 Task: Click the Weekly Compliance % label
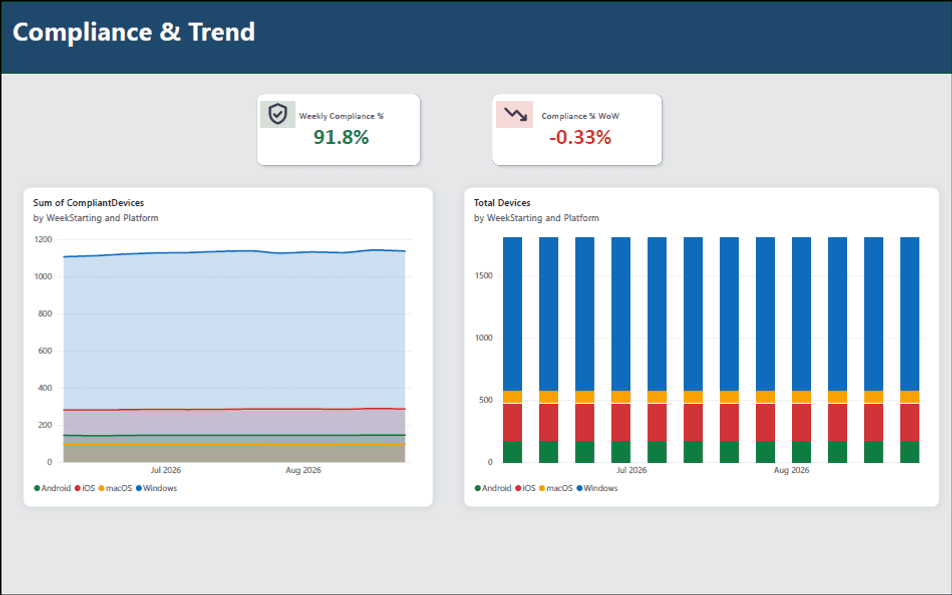coord(341,116)
